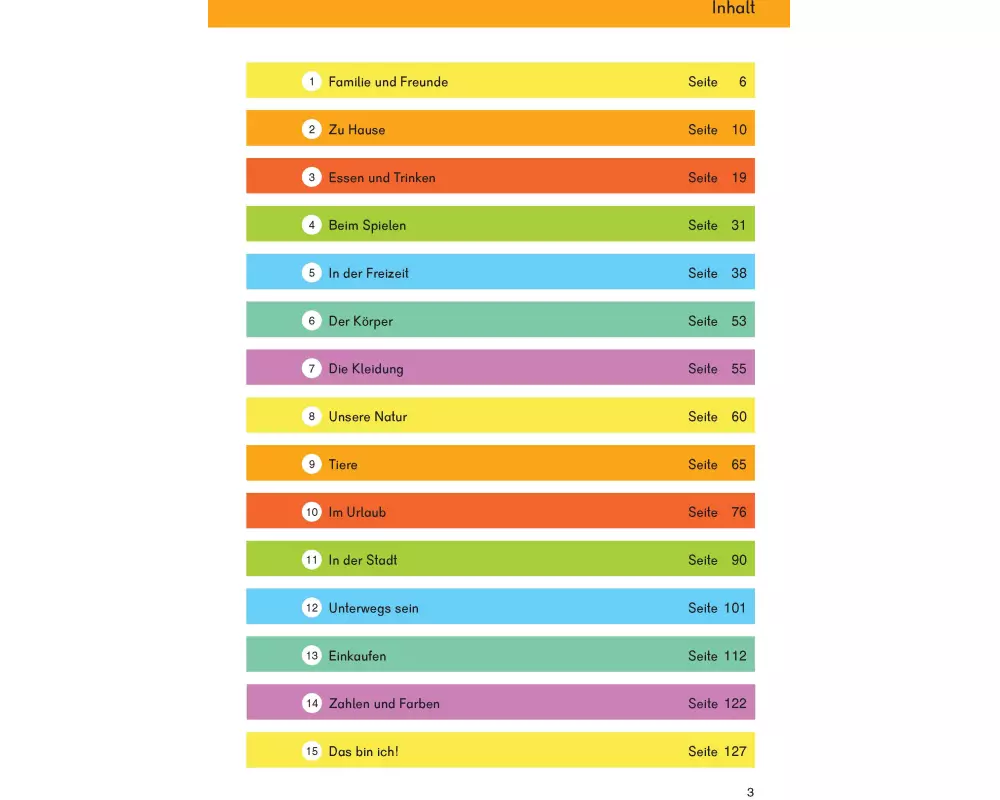Click the 'Inhalt' header title

733,9
